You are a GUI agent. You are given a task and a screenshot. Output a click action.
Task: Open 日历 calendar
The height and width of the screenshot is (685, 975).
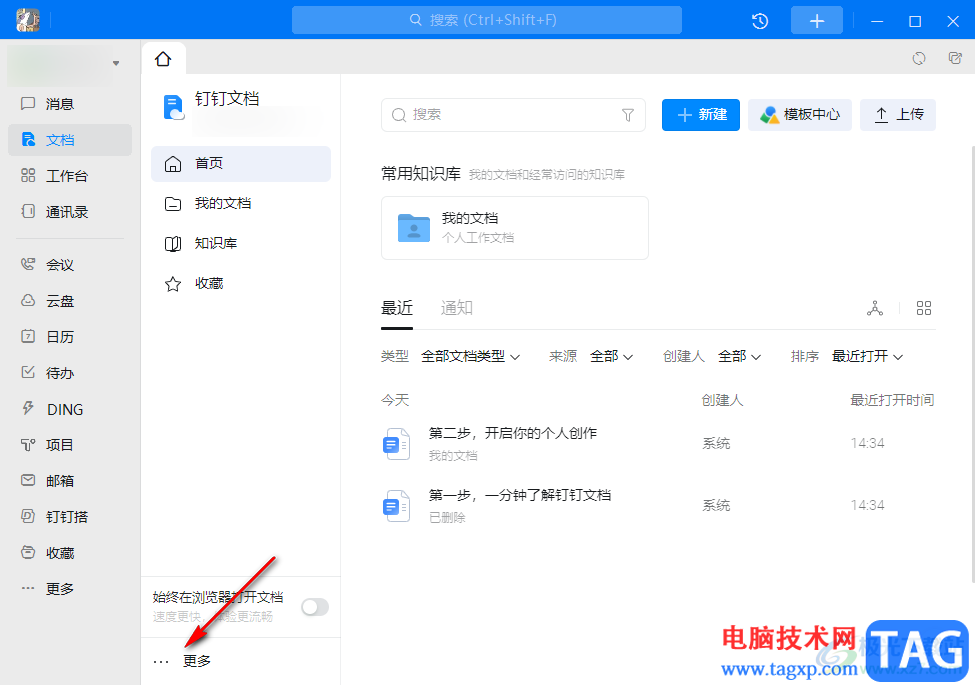point(70,337)
